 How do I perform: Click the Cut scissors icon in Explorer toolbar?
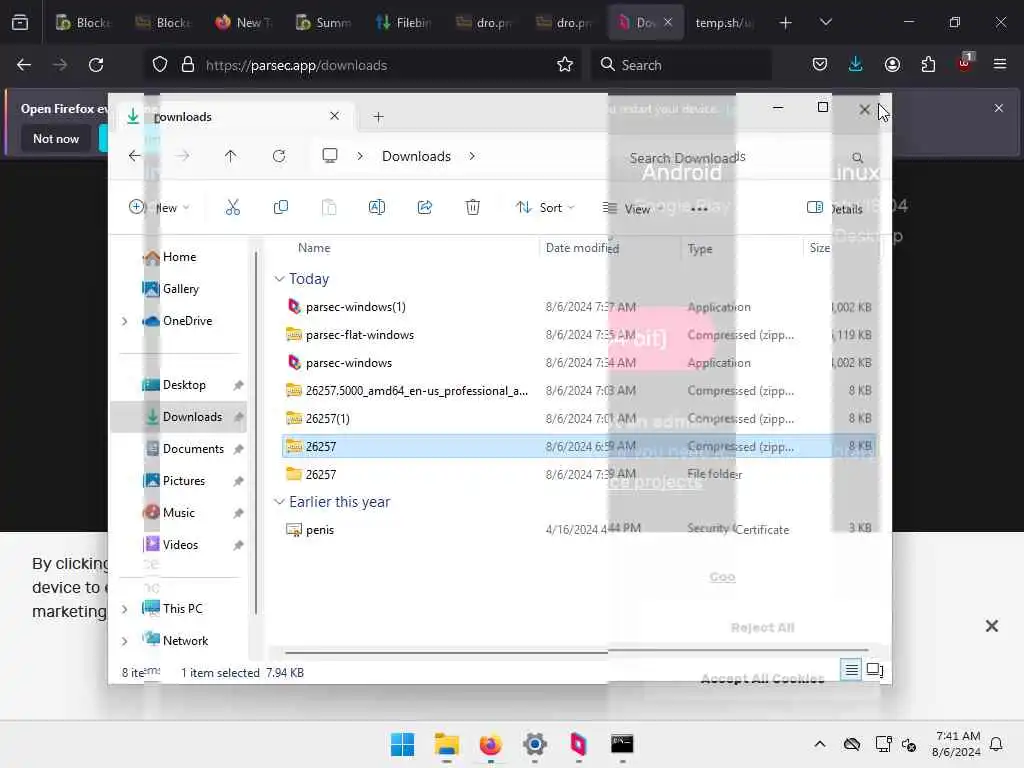click(232, 208)
